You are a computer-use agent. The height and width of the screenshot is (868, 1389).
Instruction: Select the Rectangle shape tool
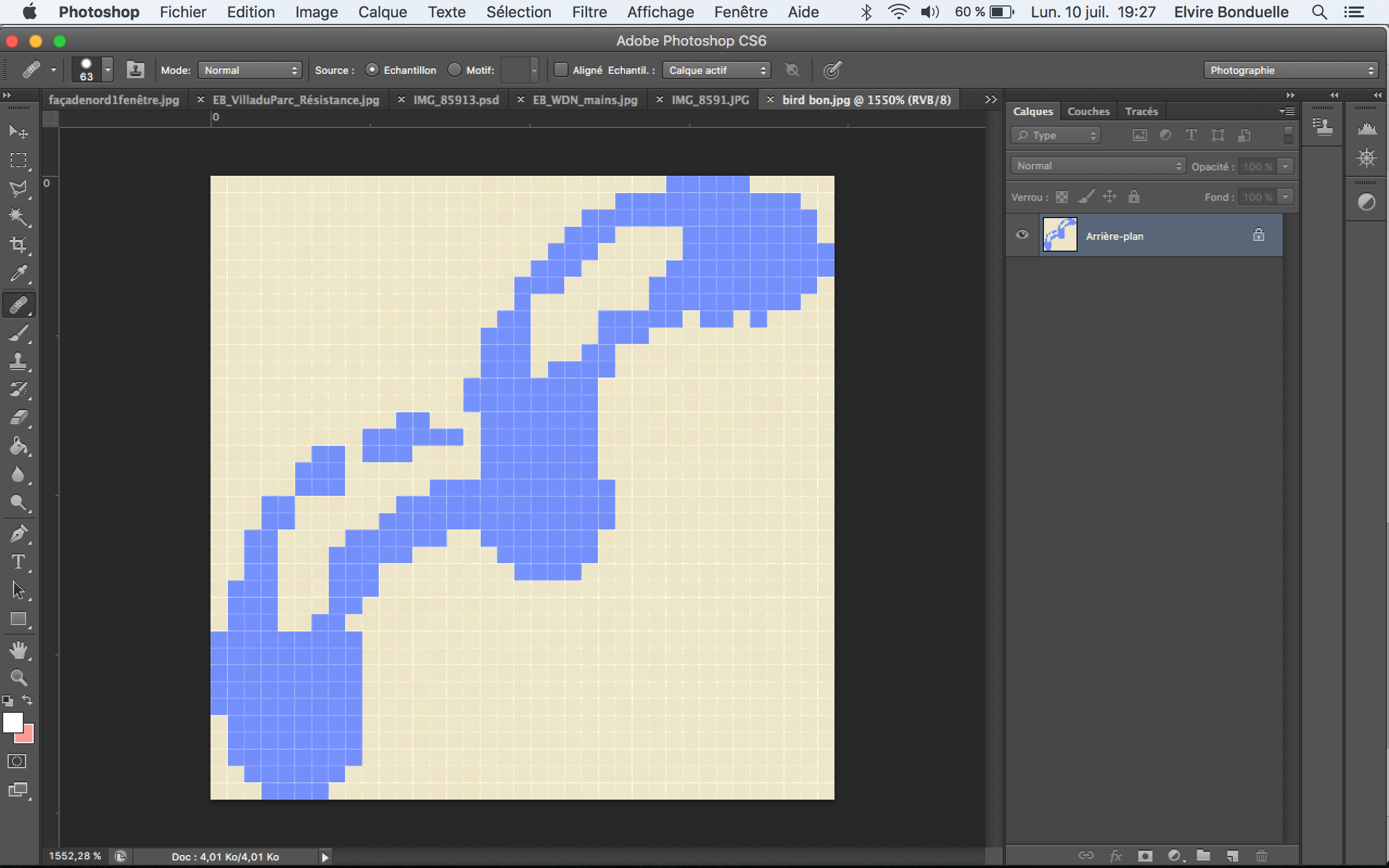[18, 619]
